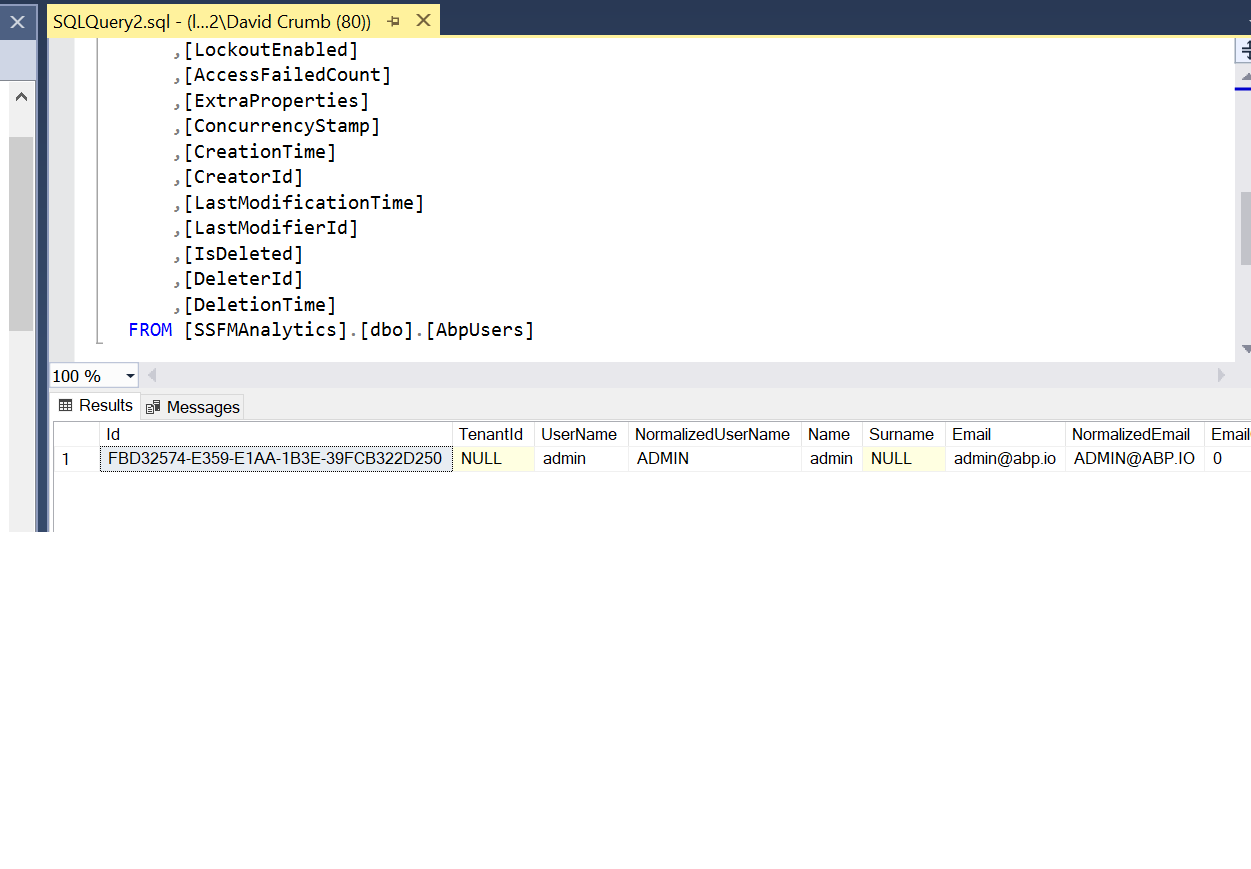Click the NormalizedUserName column header

click(x=712, y=434)
